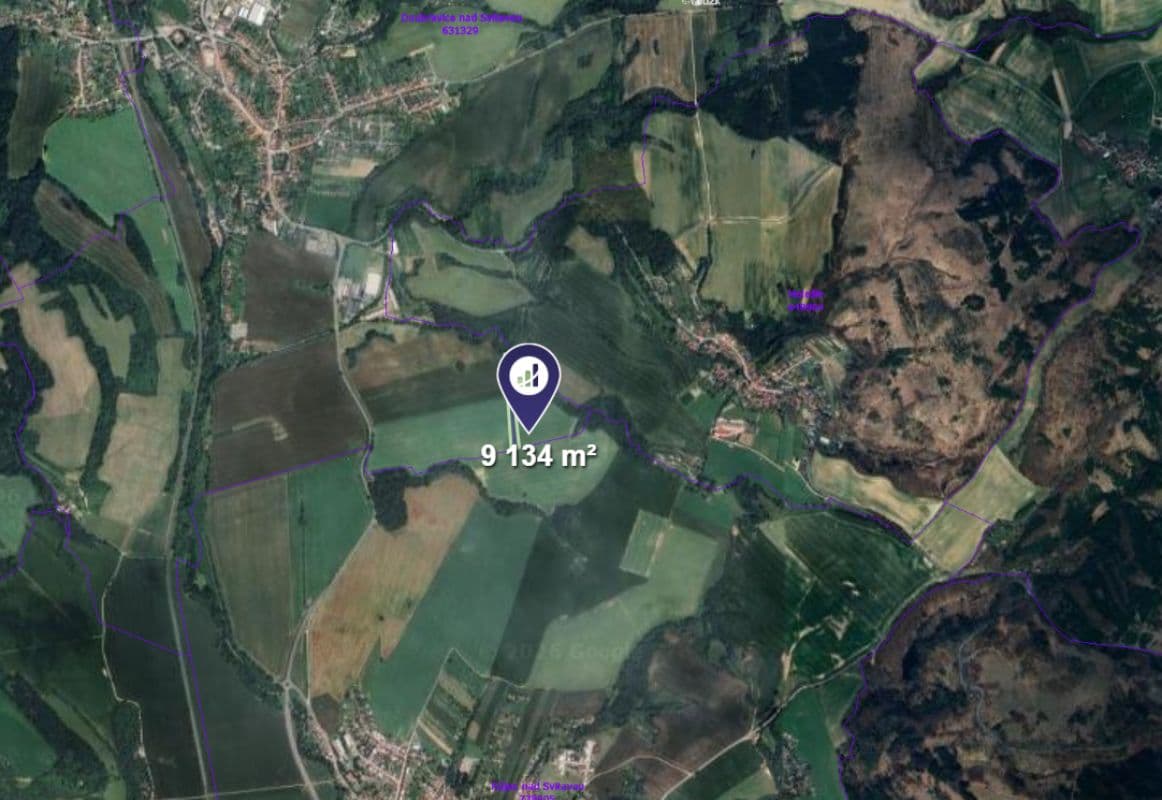This screenshot has width=1162, height=800.
Task: Click the large dark brown ploughed field
Action: [x=288, y=413]
